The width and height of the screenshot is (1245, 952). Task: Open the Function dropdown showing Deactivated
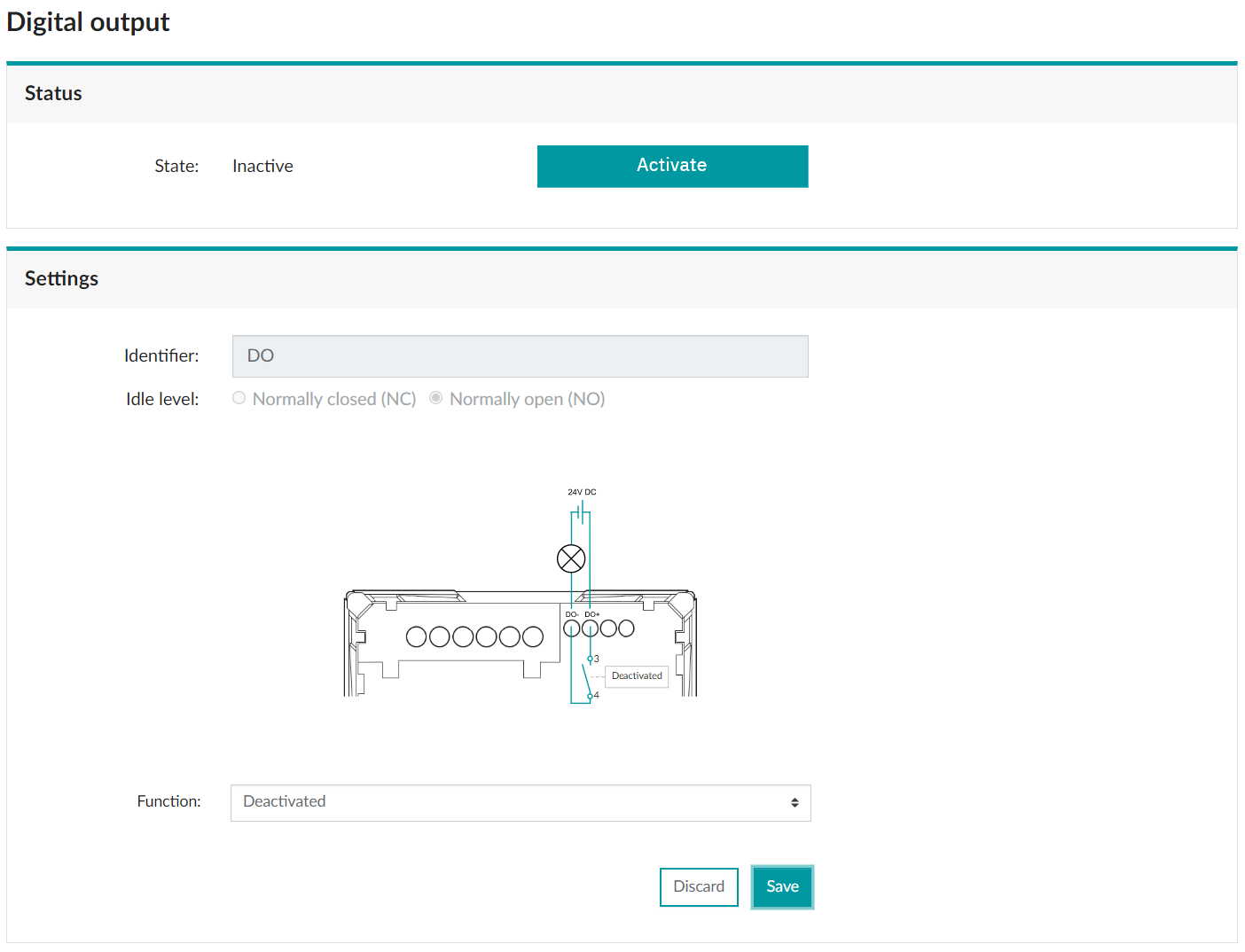520,802
